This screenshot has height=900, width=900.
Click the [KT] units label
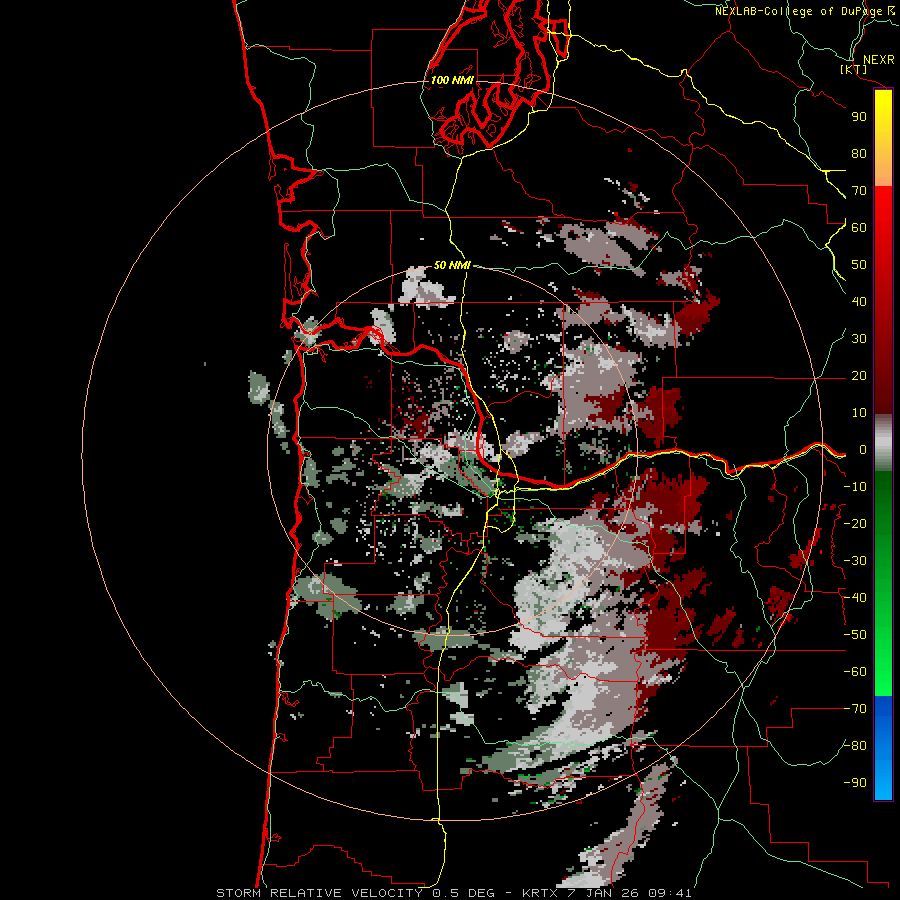click(x=854, y=69)
